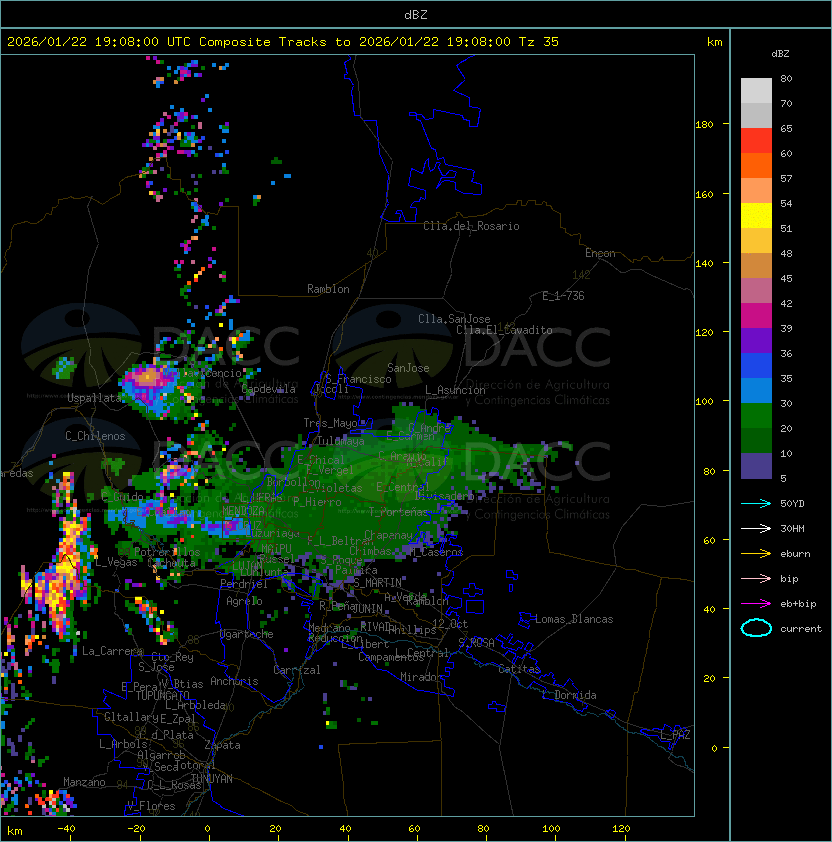This screenshot has height=842, width=832.
Task: Click the 'Clla.SanJose' map label
Action: pos(454,319)
